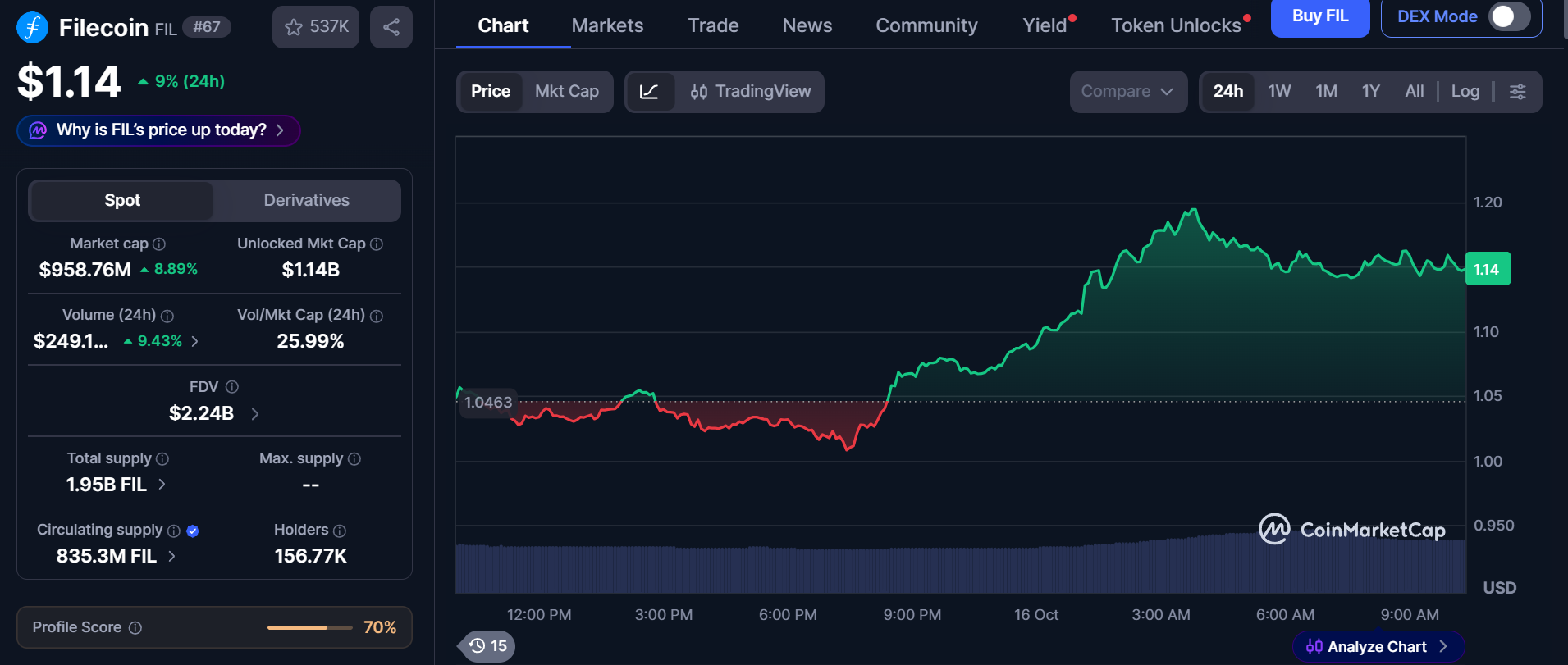Set chart range to 1W
The image size is (1568, 665).
coord(1279,92)
